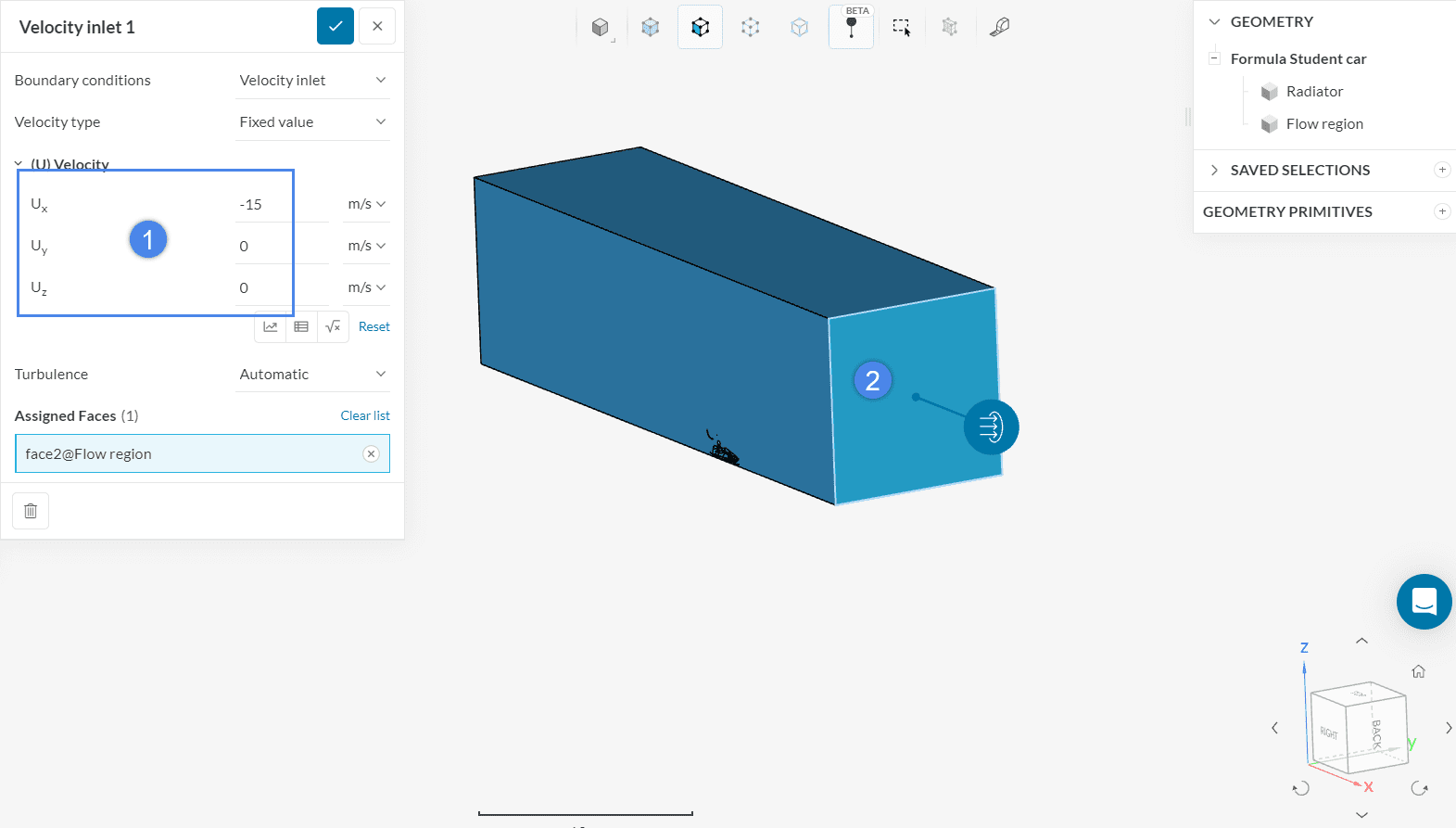This screenshot has height=828, width=1456.
Task: Open the formula input icon for velocity
Action: pos(333,326)
